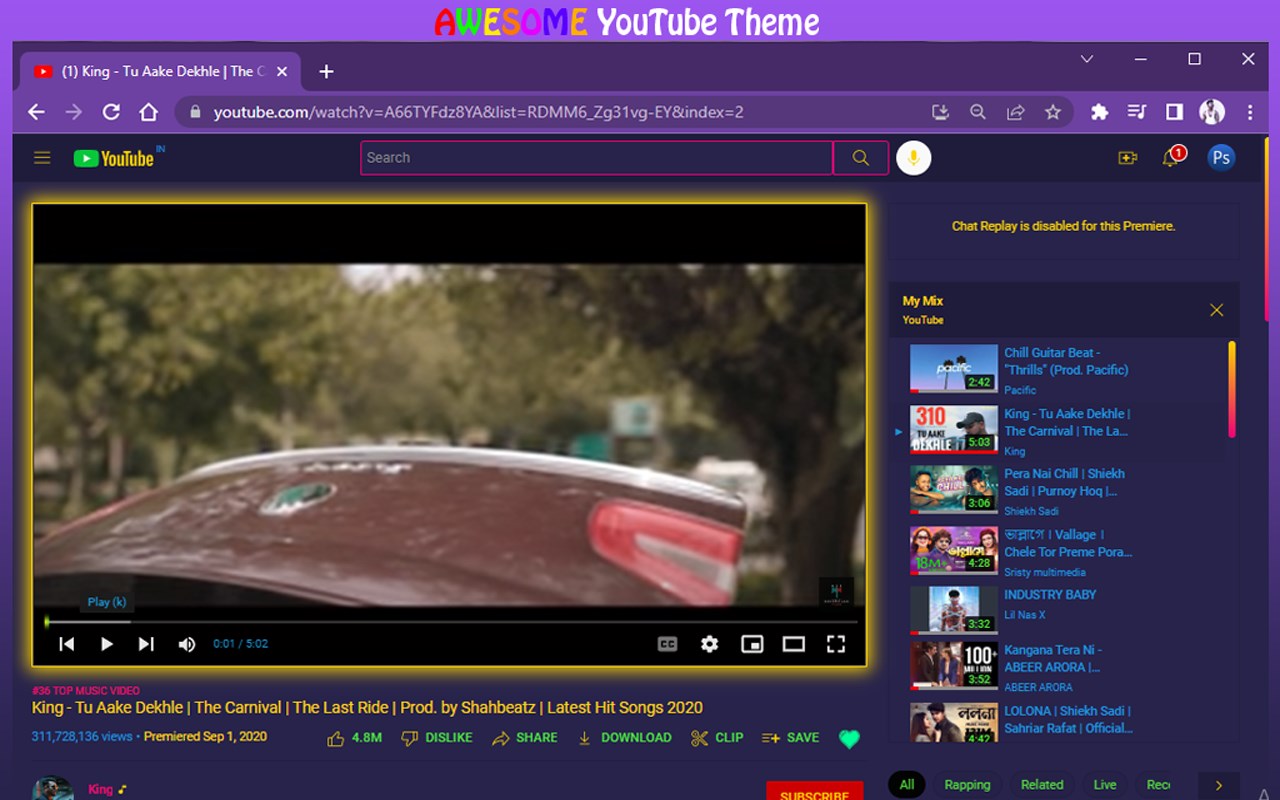Click the King channel name link
Image resolution: width=1280 pixels, height=800 pixels.
100,789
